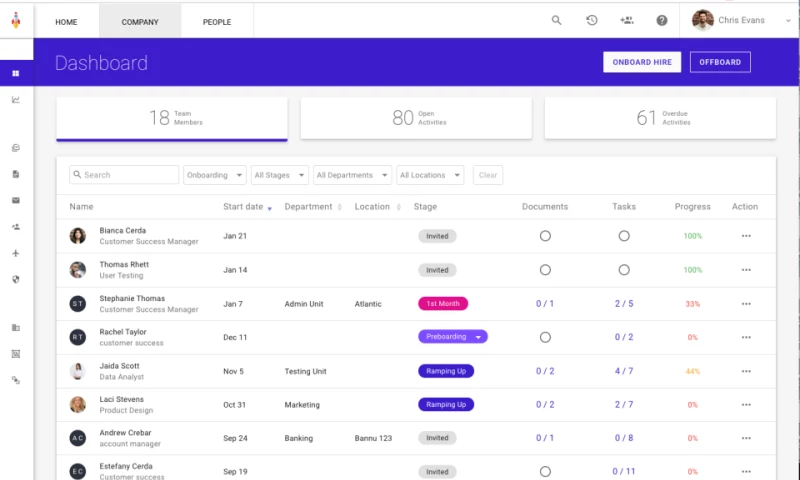Viewport: 800px width, 480px height.
Task: Open the documents sidebar icon
Action: tap(16, 174)
